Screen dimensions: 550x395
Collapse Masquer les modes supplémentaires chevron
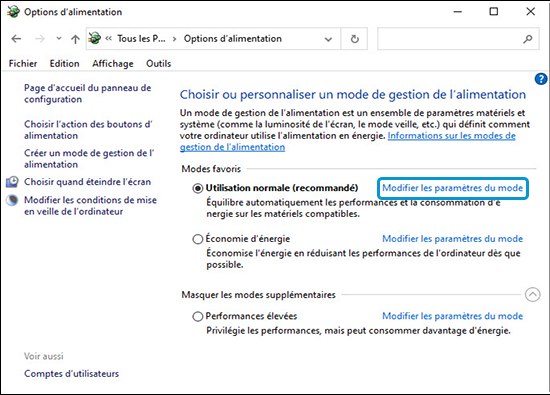532,295
